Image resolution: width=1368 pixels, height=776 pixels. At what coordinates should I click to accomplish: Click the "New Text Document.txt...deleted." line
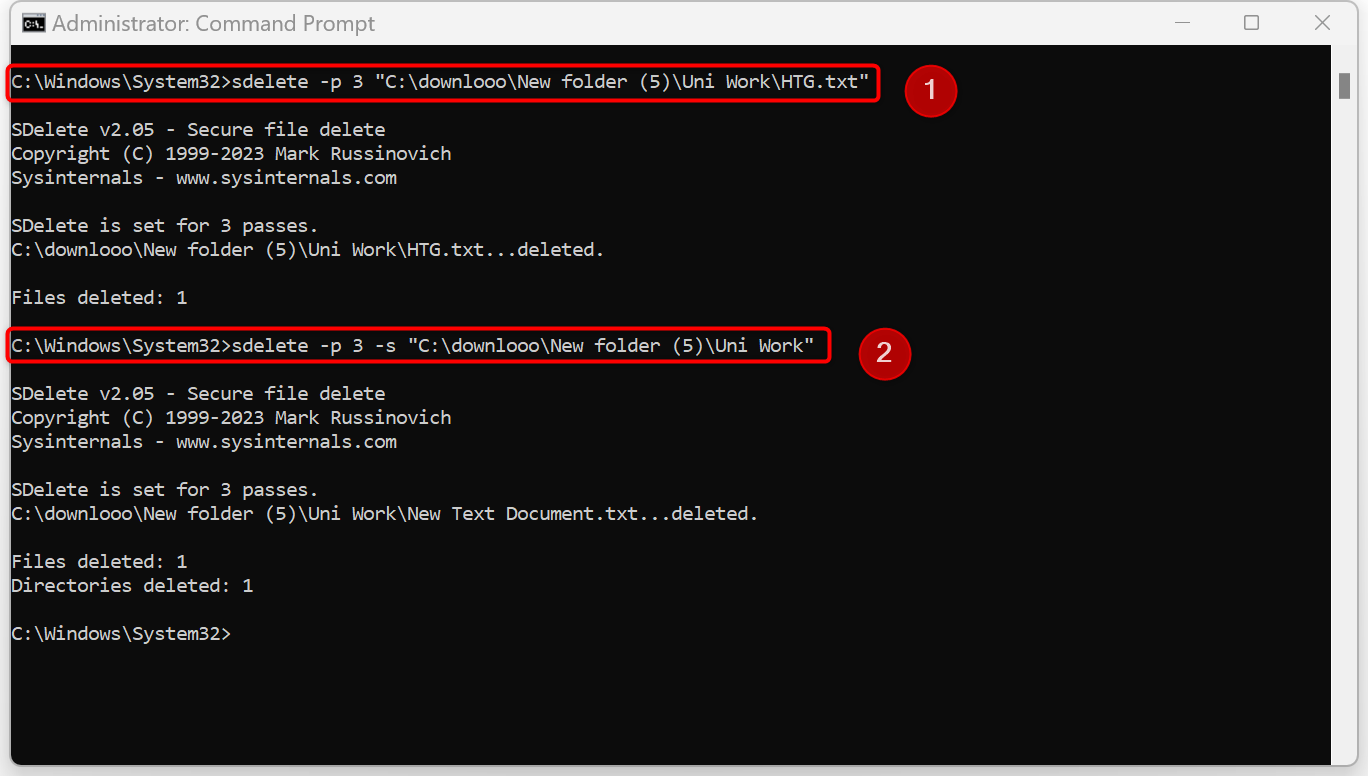[x=385, y=514]
